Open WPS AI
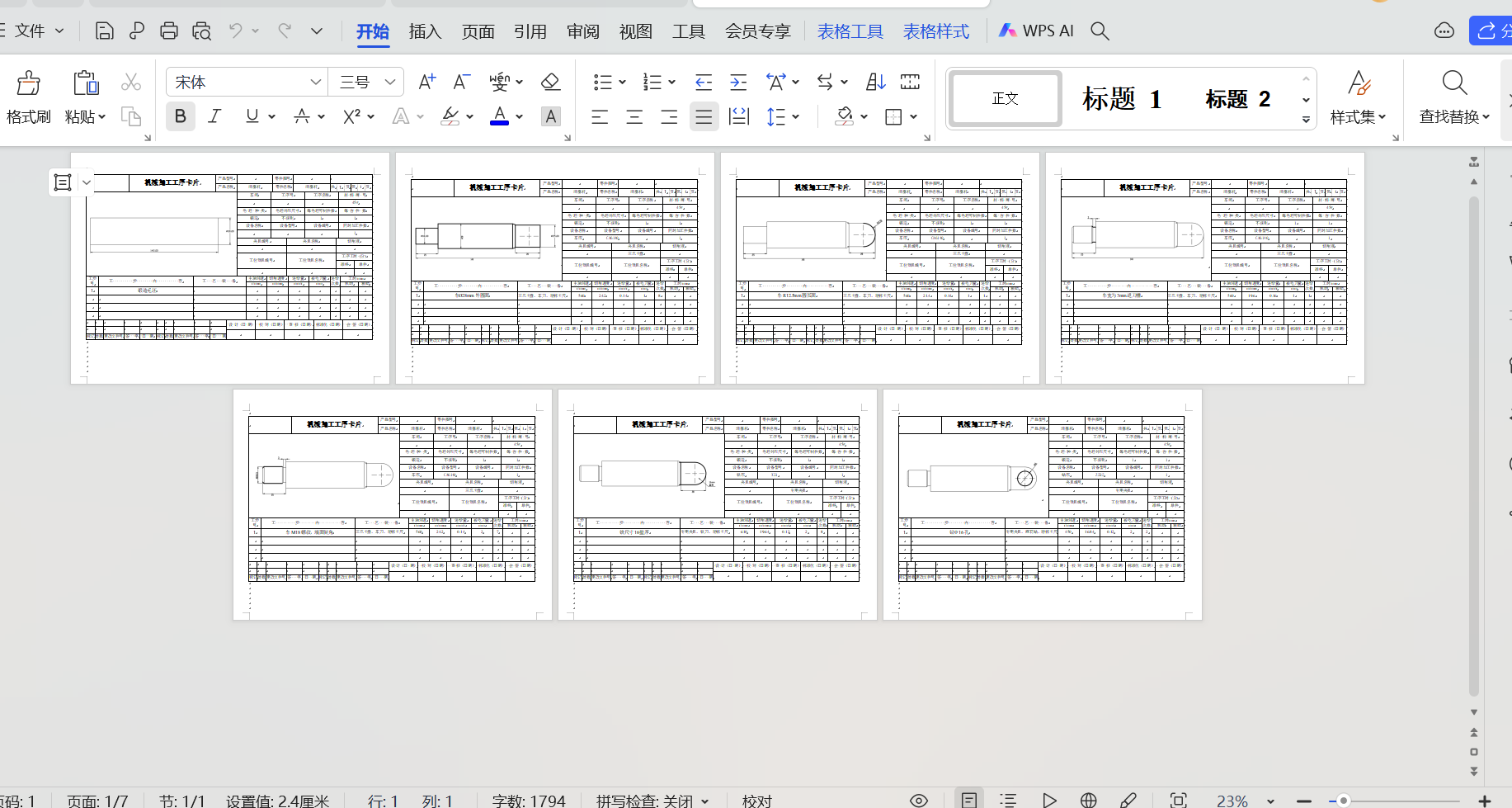This screenshot has width=1512, height=808. [1037, 31]
